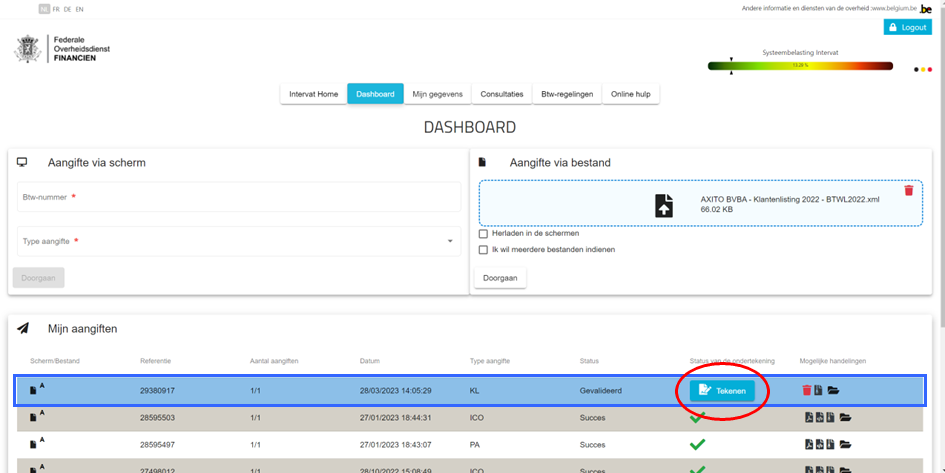Click greyed Doorgaan under Aangifte via scherm
This screenshot has width=945, height=473.
[39, 278]
